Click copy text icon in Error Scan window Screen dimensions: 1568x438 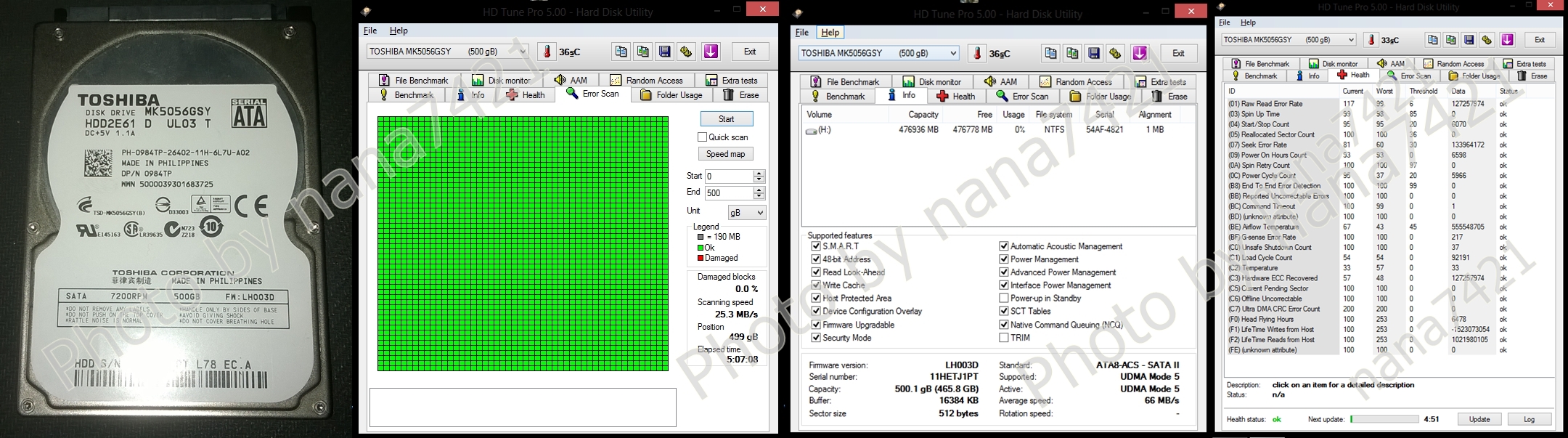[621, 52]
